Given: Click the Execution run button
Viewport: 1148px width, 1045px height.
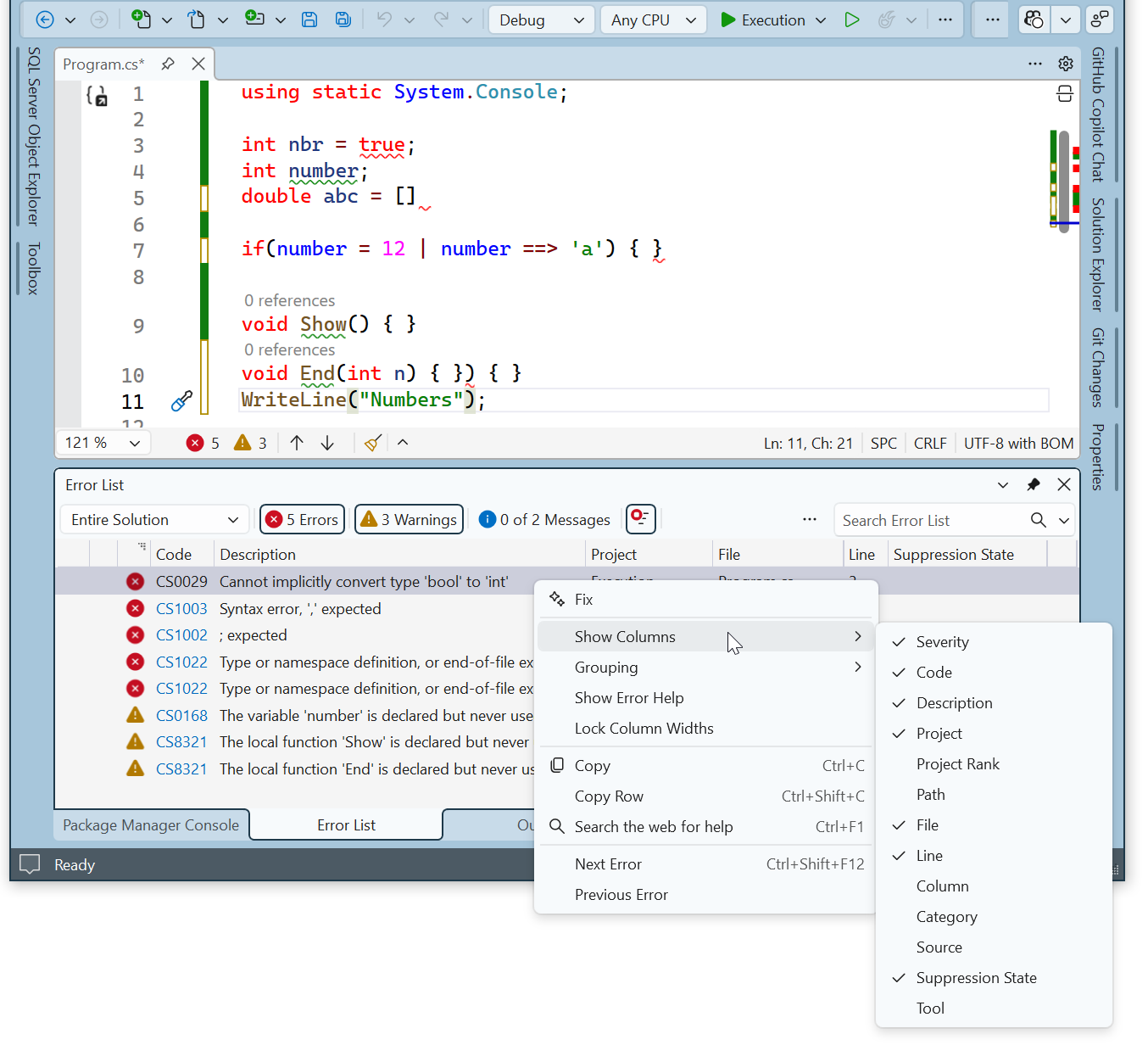Looking at the screenshot, I should 762,20.
